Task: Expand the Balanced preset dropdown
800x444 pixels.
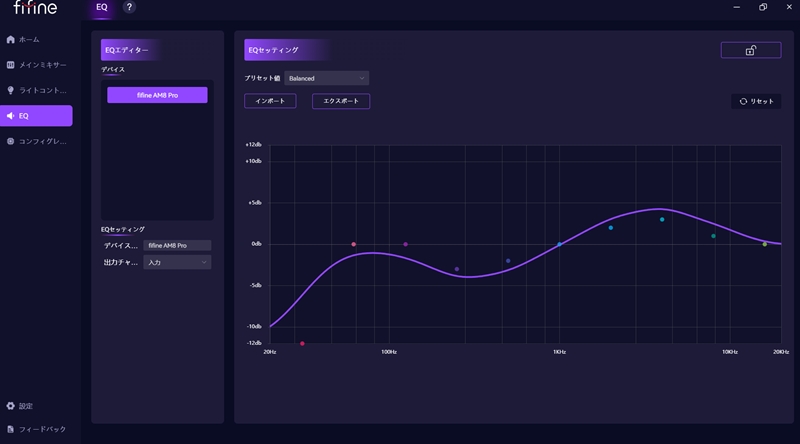Action: click(327, 78)
